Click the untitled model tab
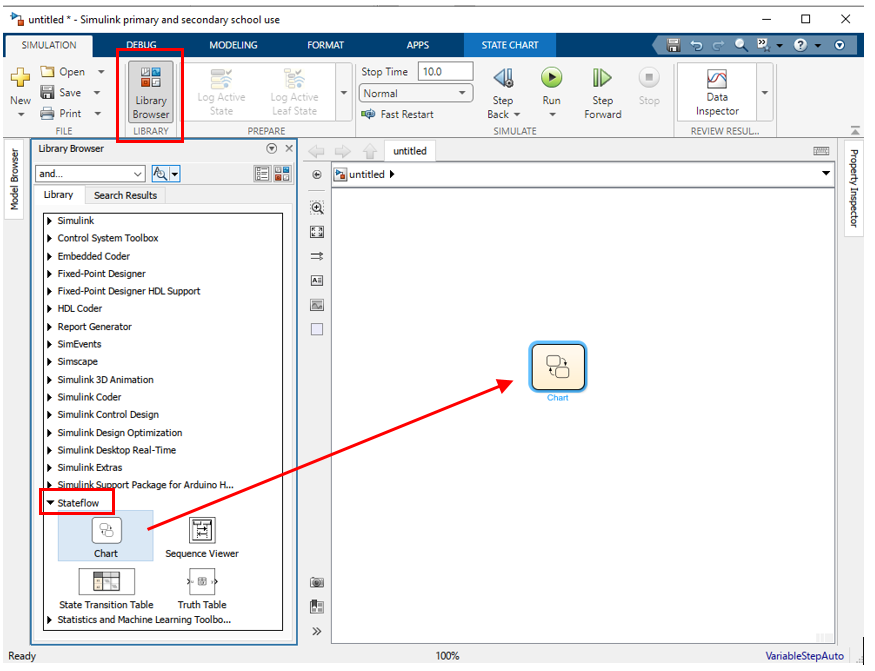This screenshot has height=671, width=875. [x=410, y=151]
